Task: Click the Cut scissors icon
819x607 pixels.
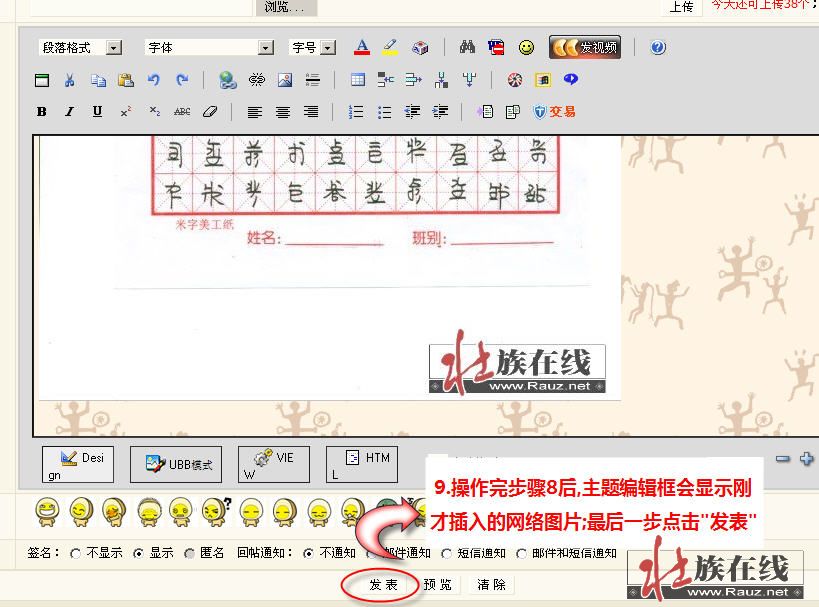Action: point(70,80)
